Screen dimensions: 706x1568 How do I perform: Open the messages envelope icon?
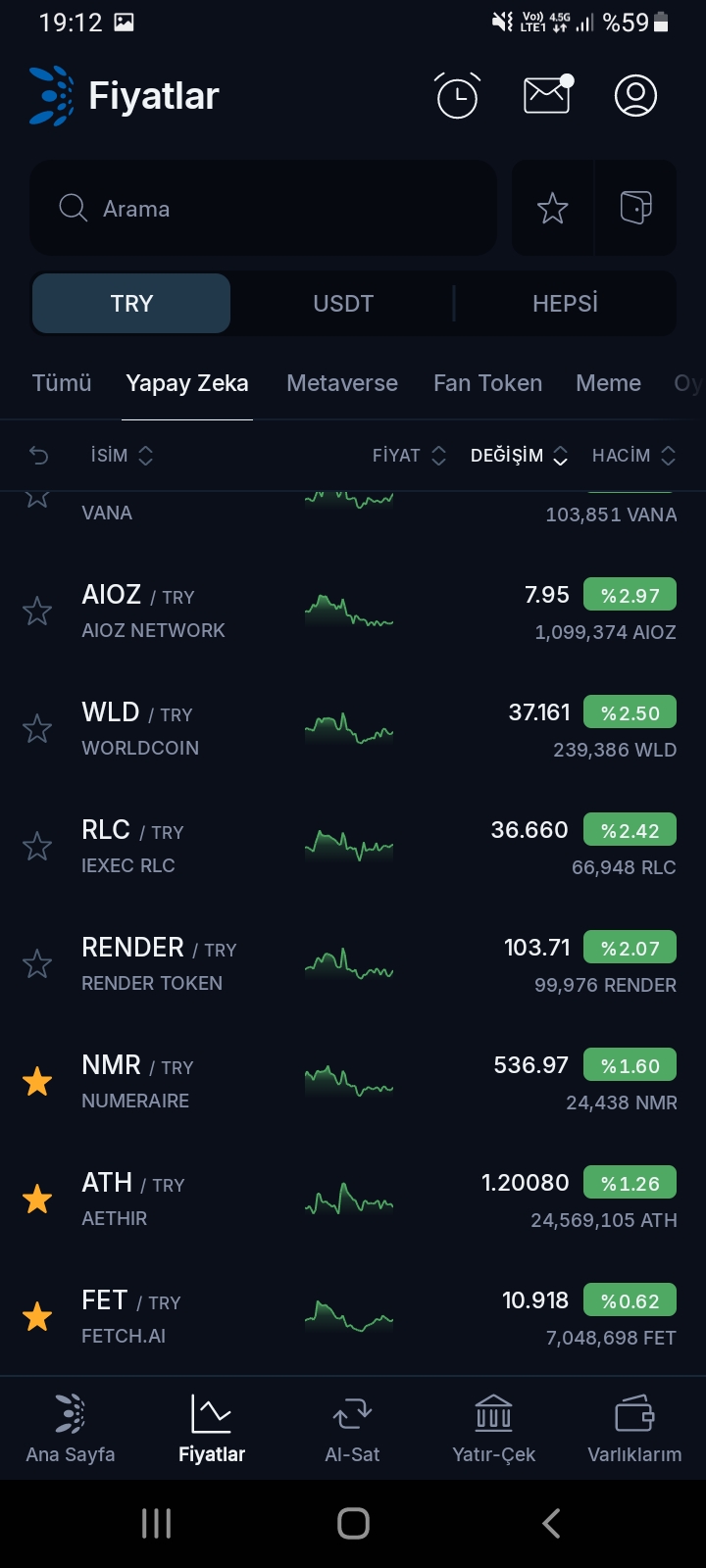(547, 95)
